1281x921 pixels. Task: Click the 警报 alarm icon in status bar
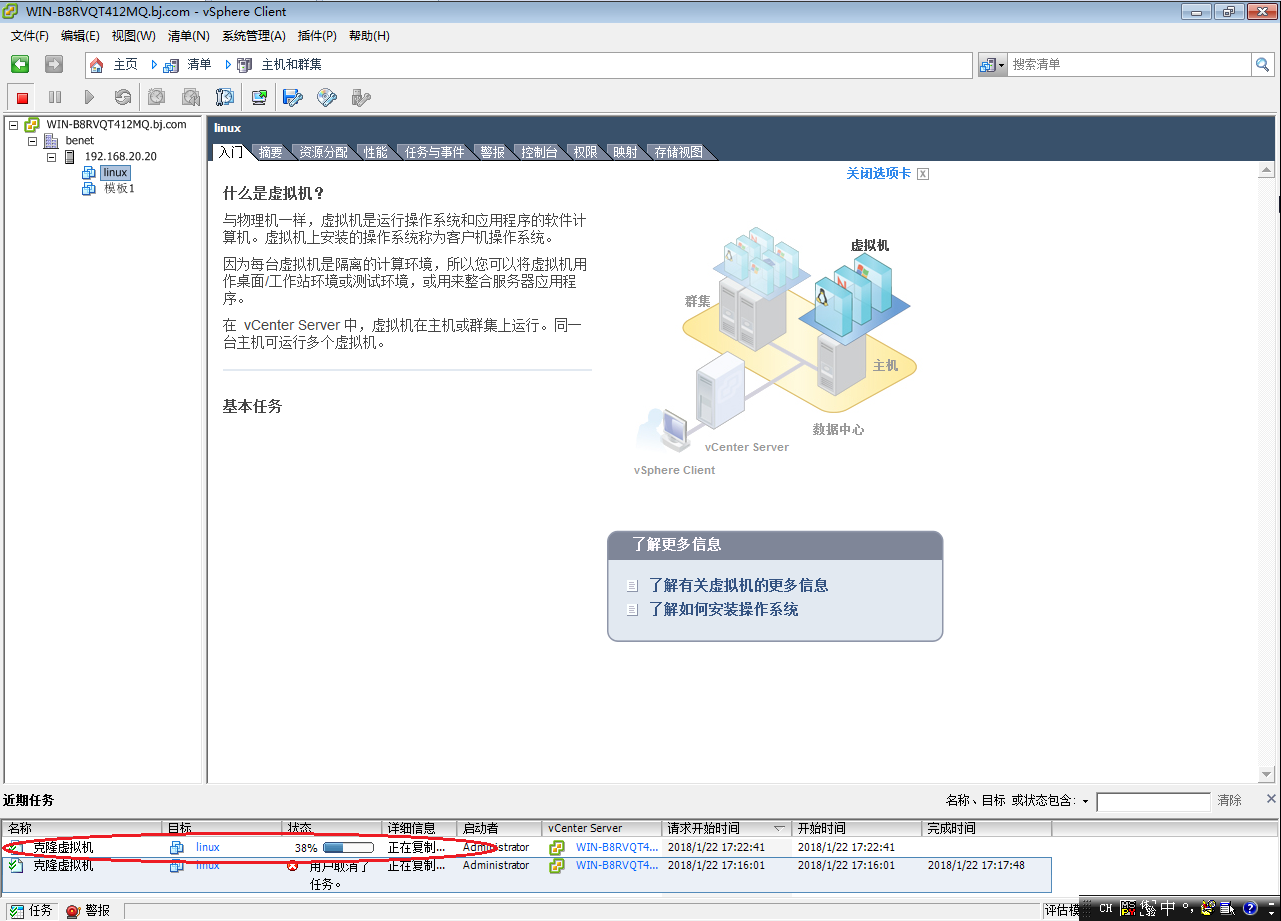coord(73,910)
